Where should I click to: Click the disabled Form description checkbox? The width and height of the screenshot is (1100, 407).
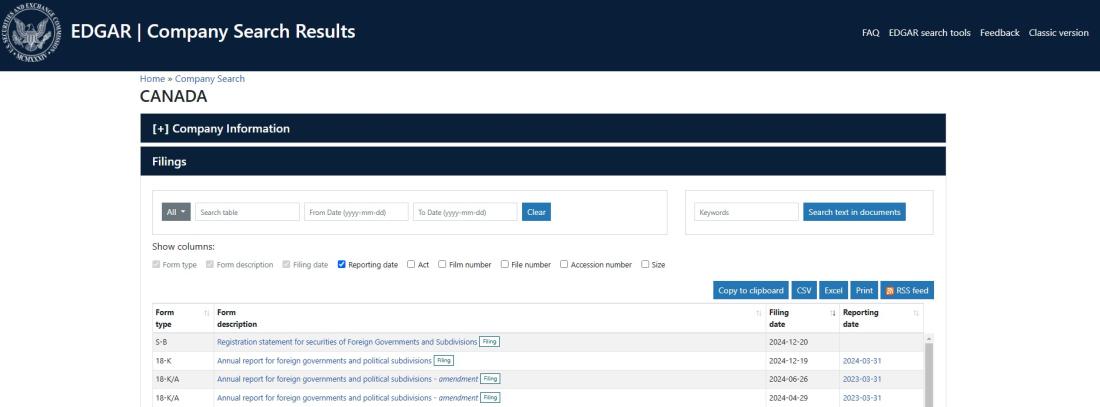click(210, 265)
